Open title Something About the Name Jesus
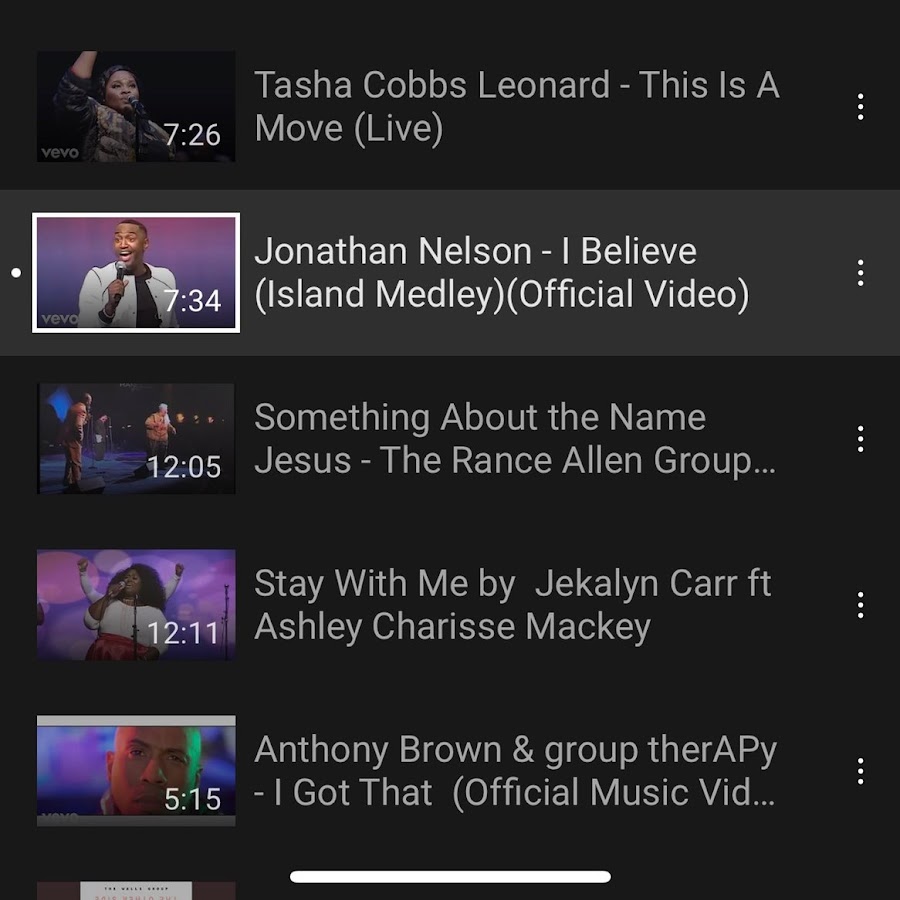900x900 pixels. (x=515, y=439)
